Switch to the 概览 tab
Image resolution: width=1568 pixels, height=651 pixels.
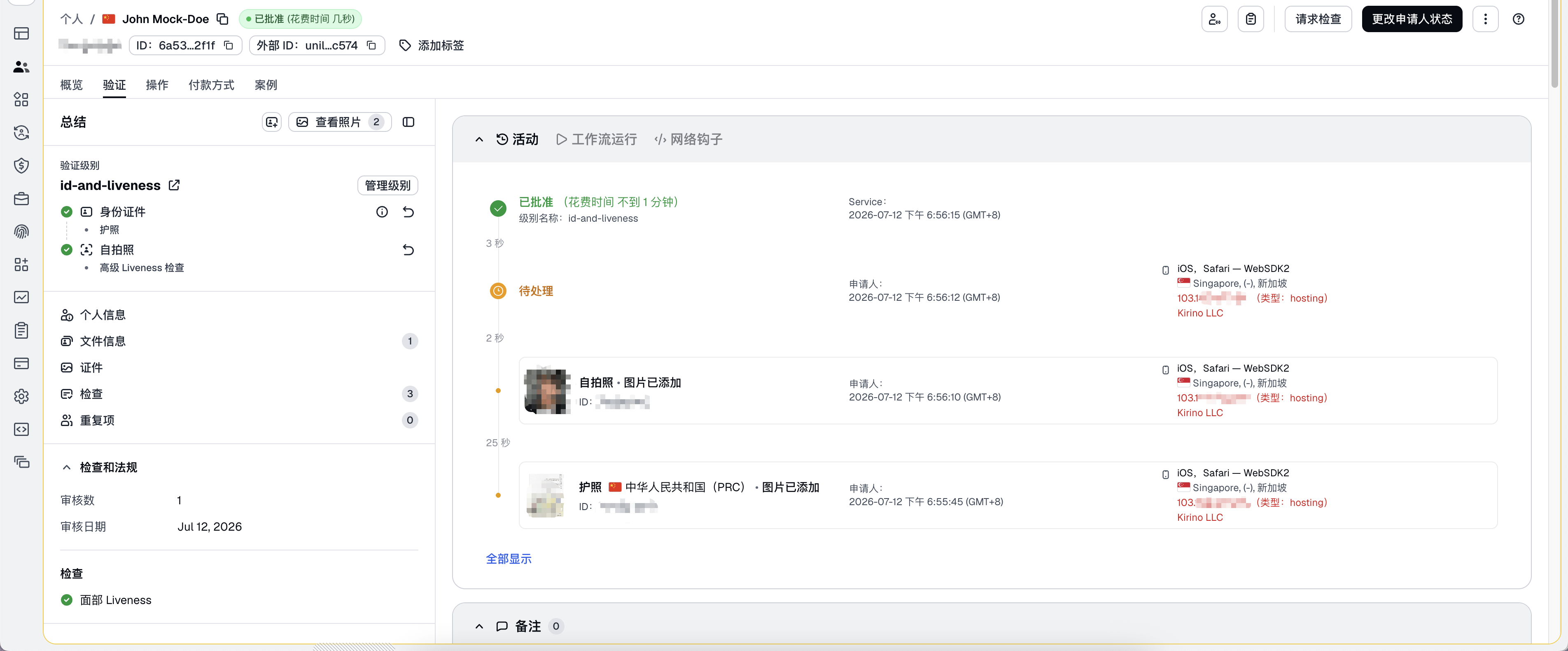coord(71,84)
